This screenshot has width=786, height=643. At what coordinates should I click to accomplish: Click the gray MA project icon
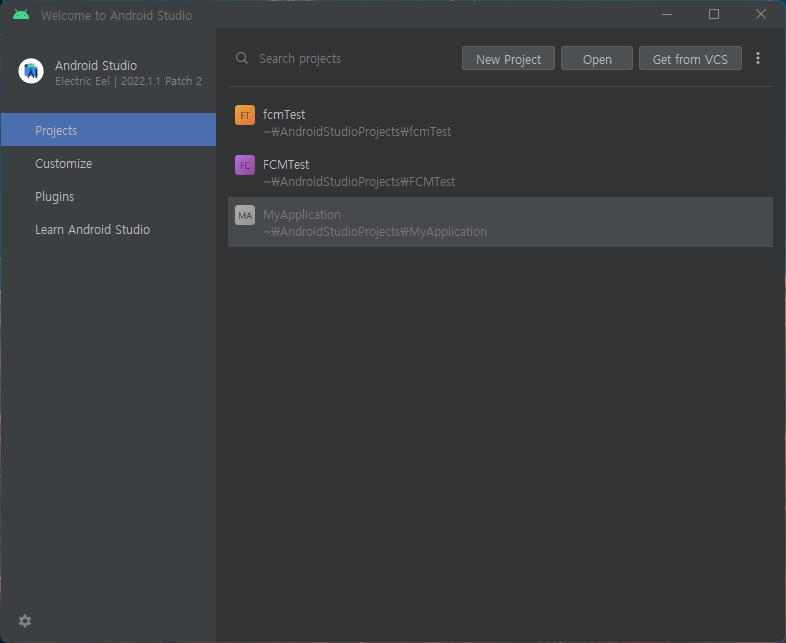(x=245, y=215)
